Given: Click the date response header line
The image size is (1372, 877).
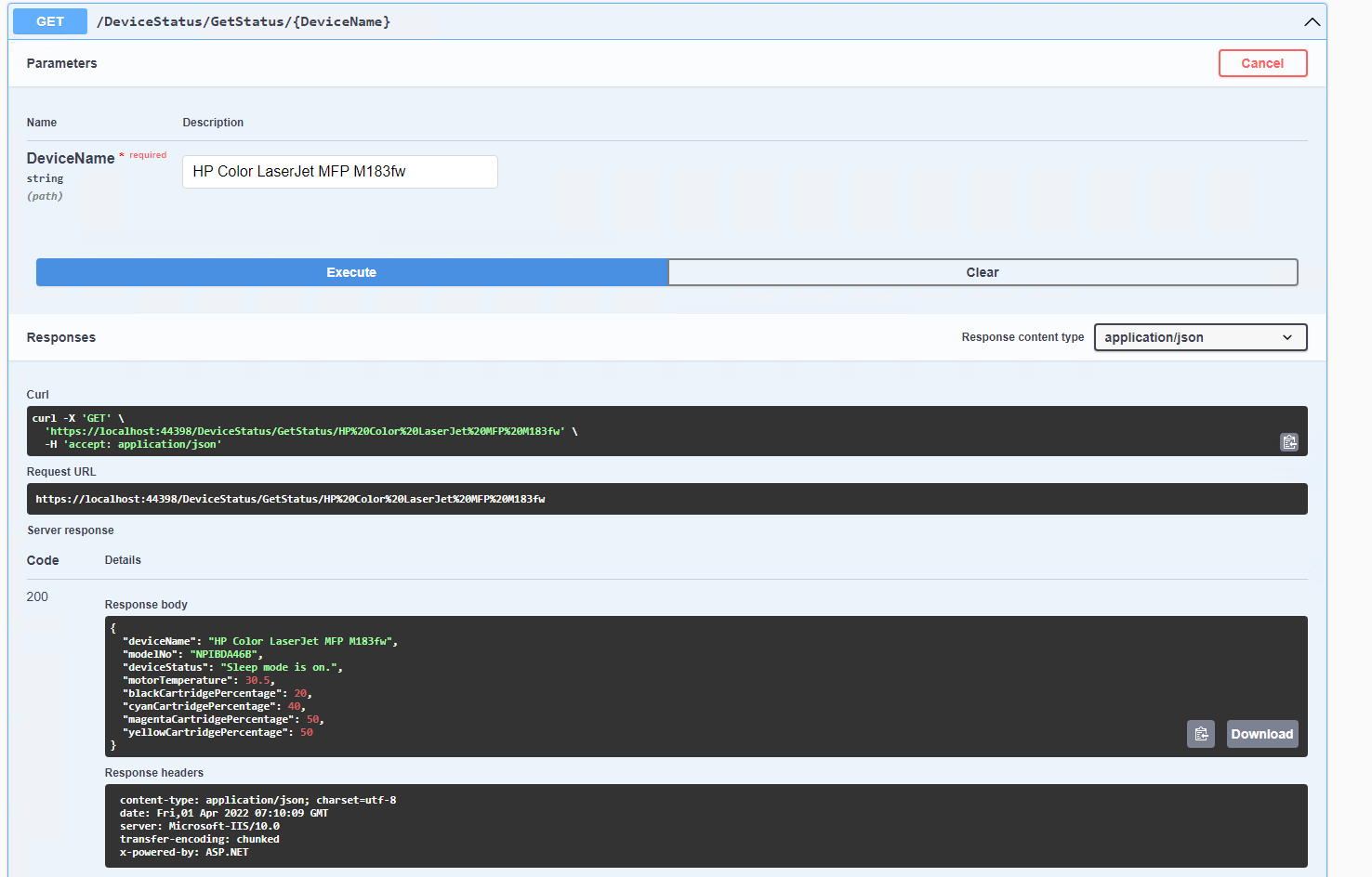Looking at the screenshot, I should 224,813.
